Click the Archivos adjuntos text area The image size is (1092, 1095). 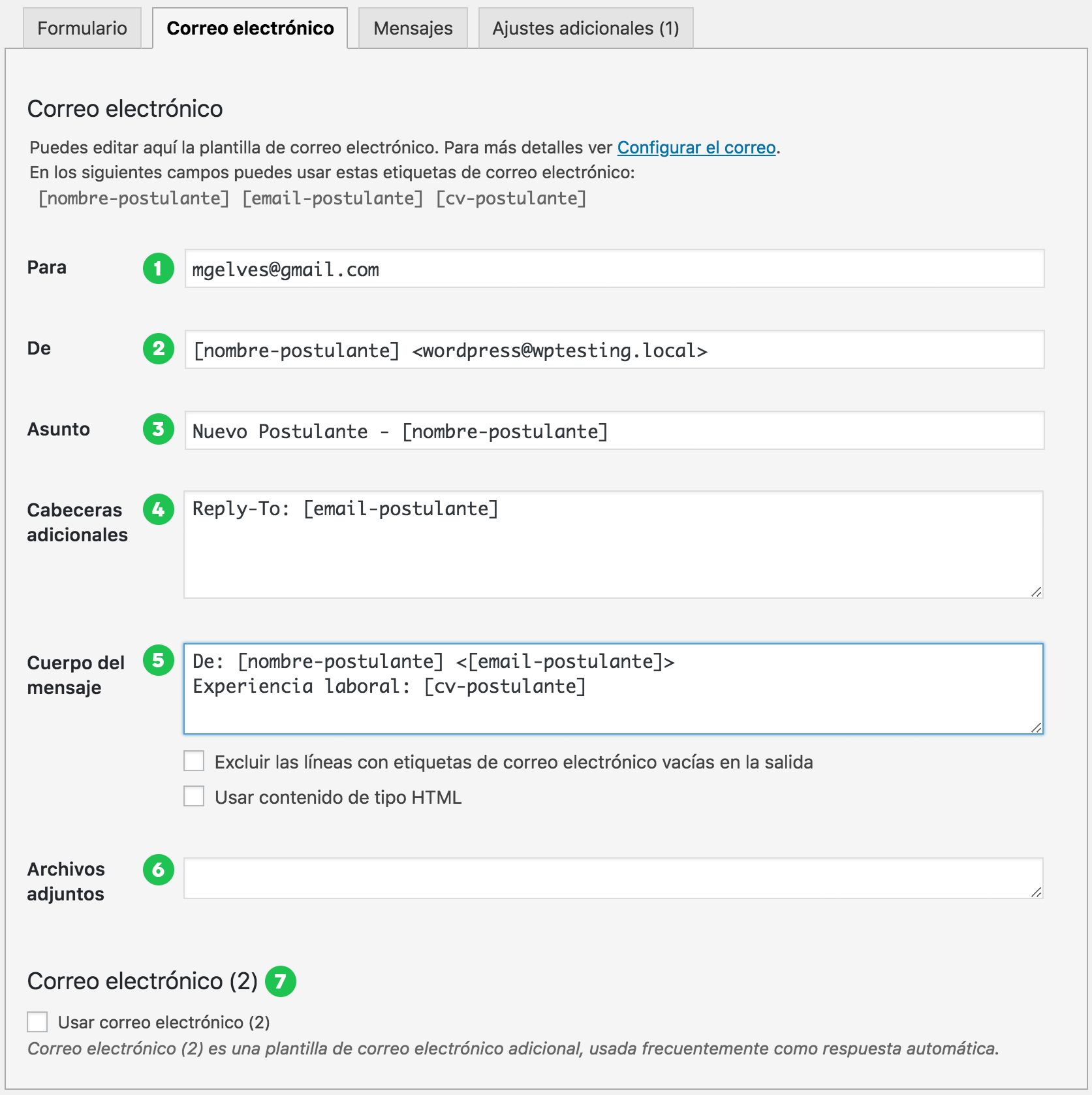point(614,878)
